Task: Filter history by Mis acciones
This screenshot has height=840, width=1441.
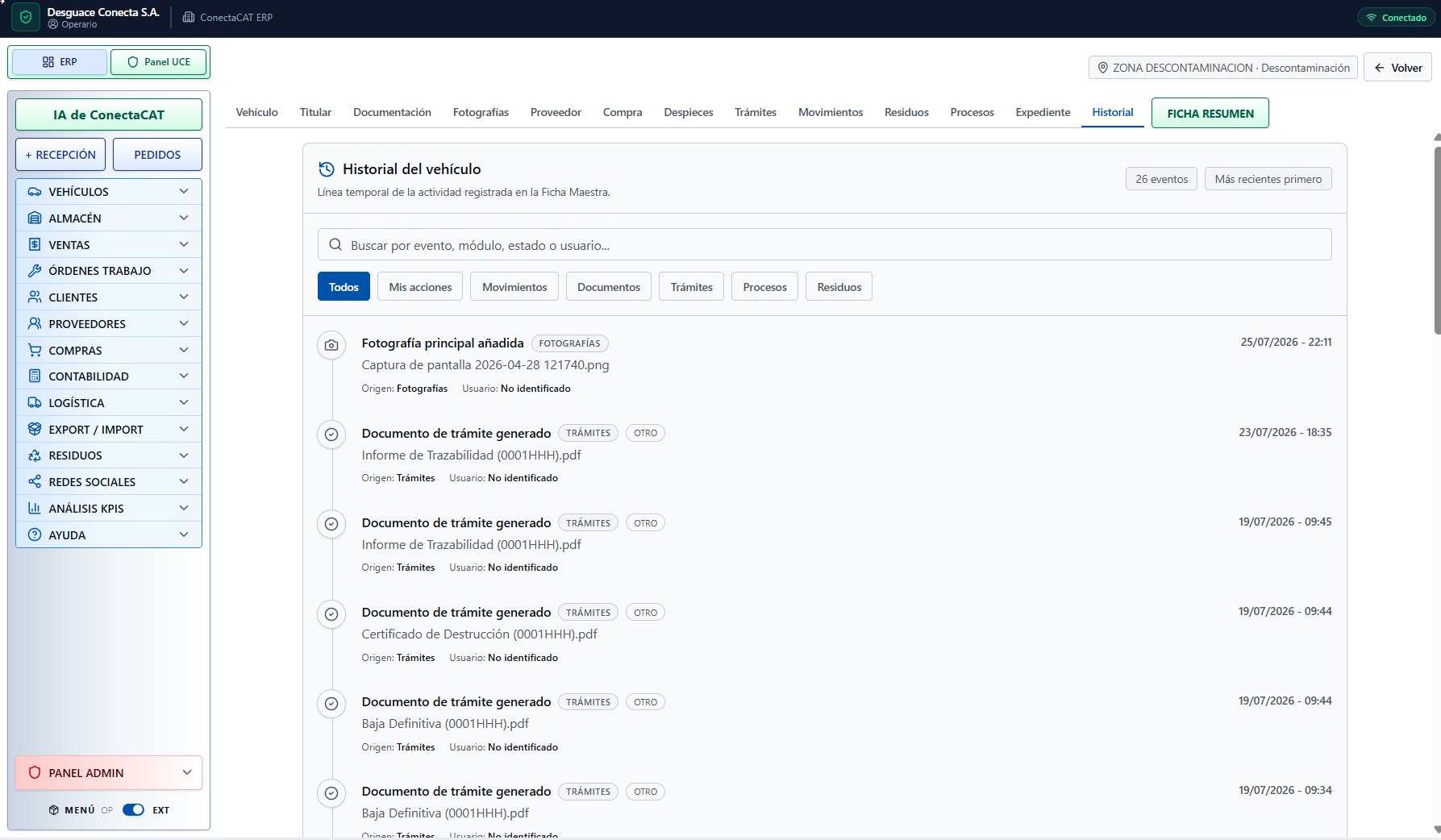Action: [x=420, y=287]
